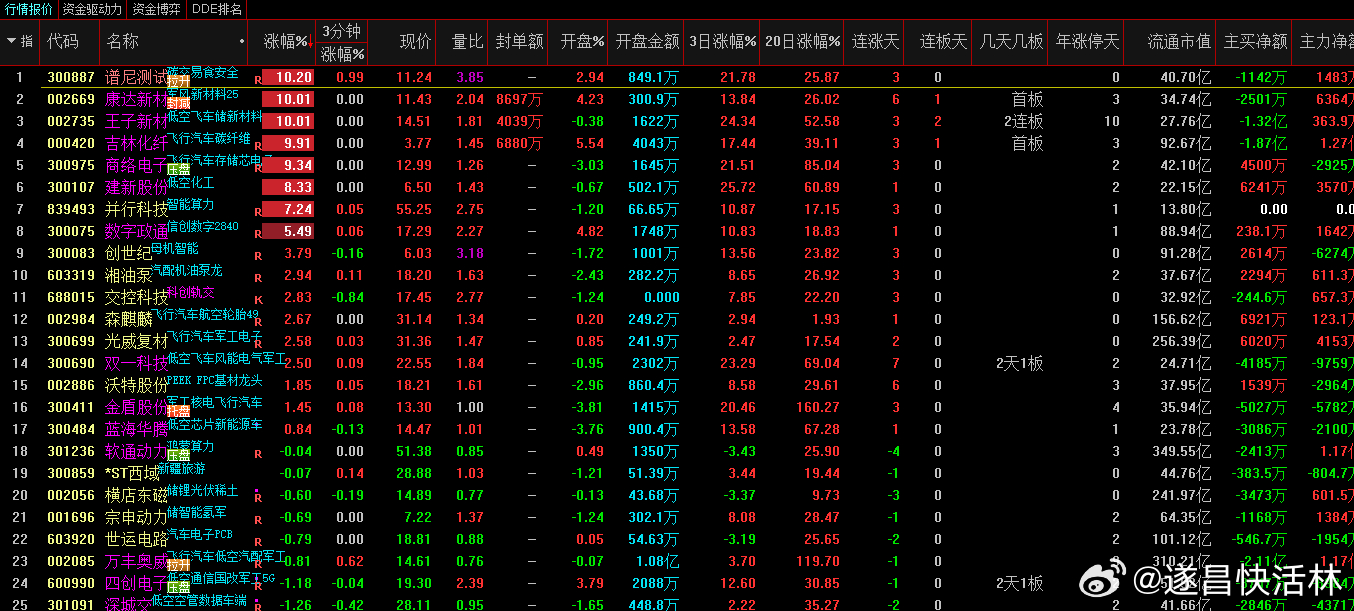Image resolution: width=1354 pixels, height=611 pixels.
Task: Click the 压盘 badge on 软通动力 row
Action: 178,455
